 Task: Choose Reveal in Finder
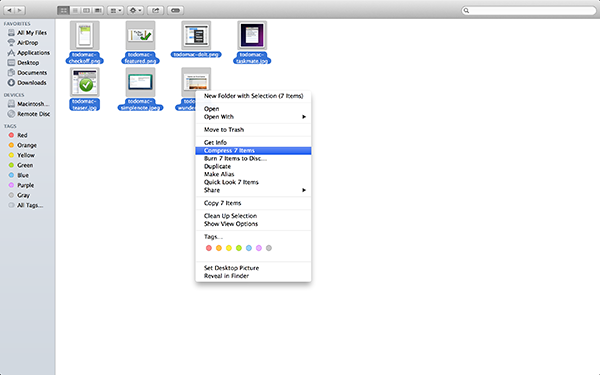coord(253,276)
